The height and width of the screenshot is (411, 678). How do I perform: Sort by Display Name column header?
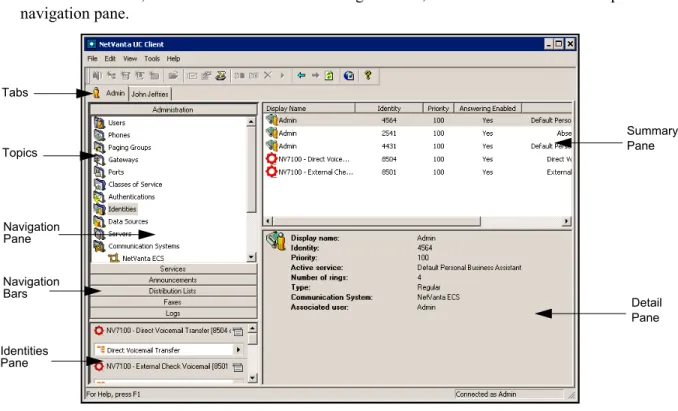[x=309, y=108]
